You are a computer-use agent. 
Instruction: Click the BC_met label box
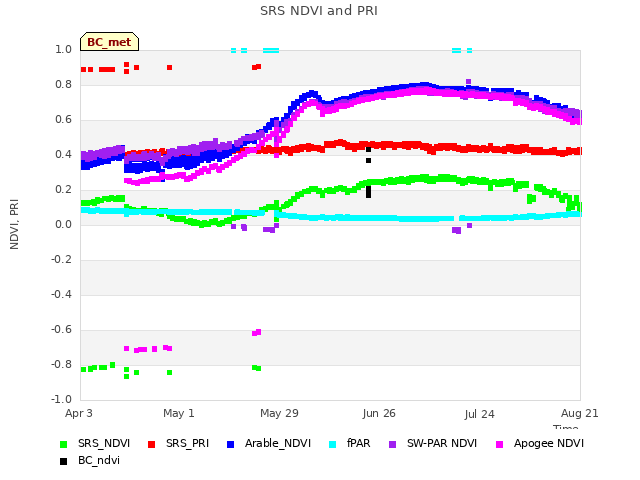tap(109, 42)
